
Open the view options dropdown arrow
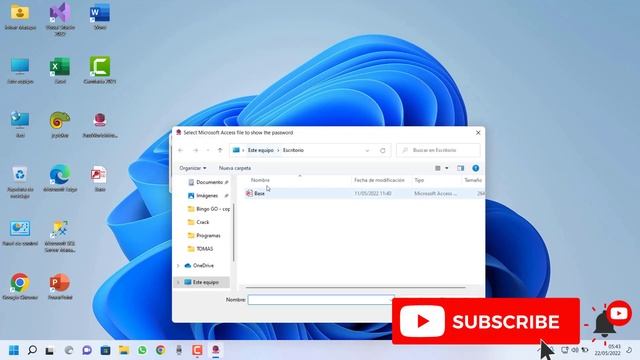447,168
